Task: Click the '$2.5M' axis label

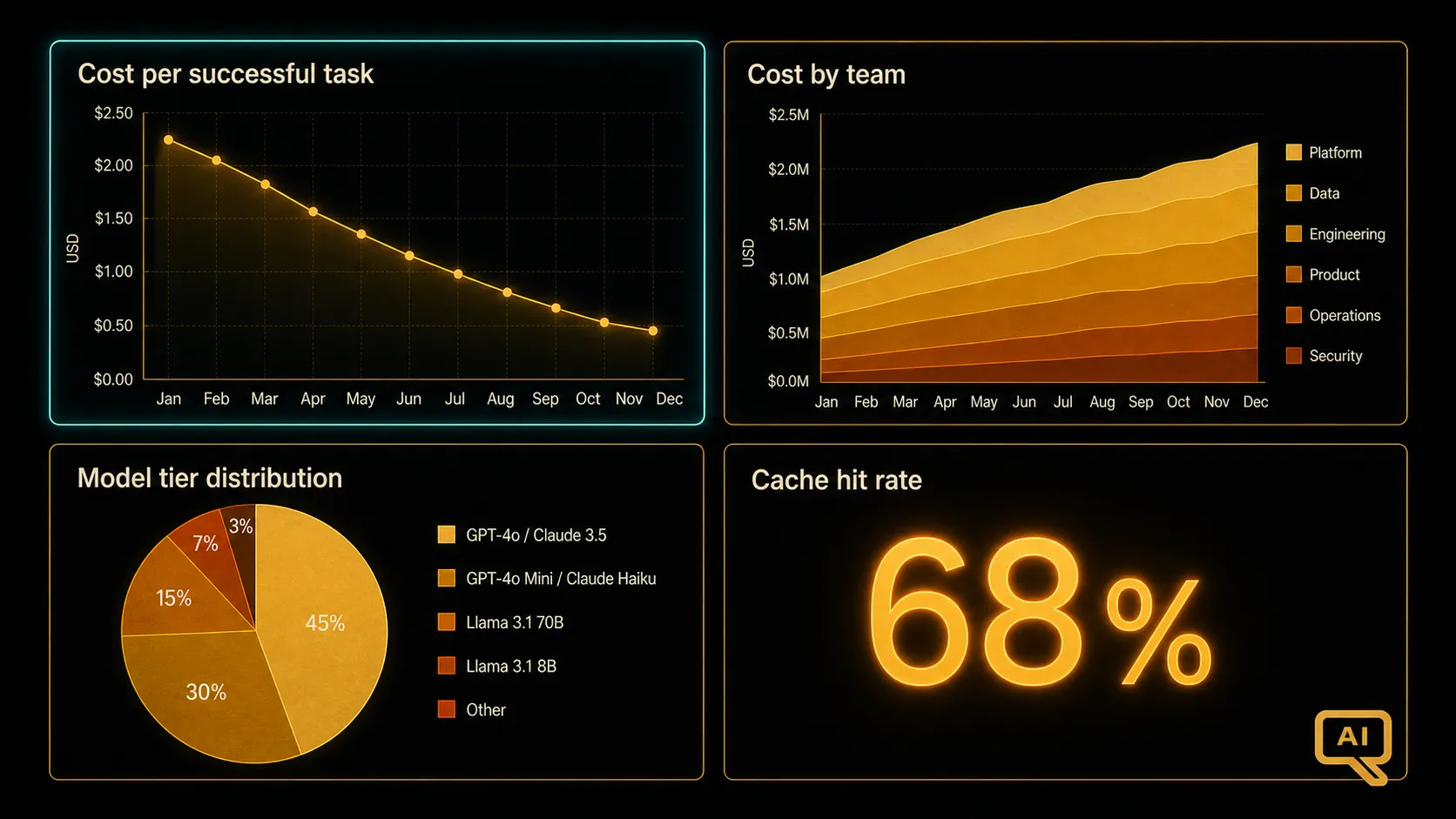Action: (x=789, y=115)
